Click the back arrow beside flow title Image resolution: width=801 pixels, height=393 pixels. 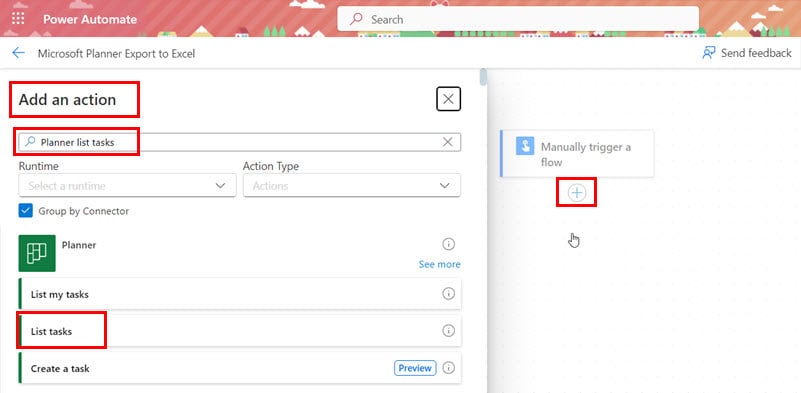pos(18,53)
